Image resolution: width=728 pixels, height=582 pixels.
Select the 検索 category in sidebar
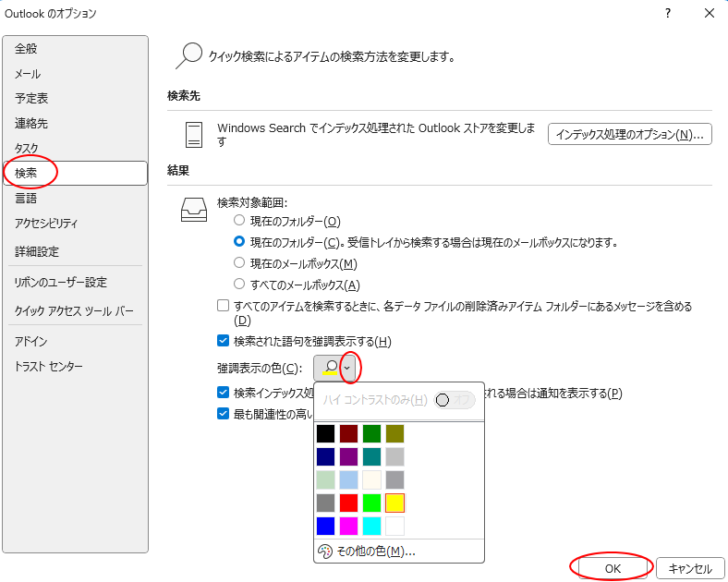point(75,173)
